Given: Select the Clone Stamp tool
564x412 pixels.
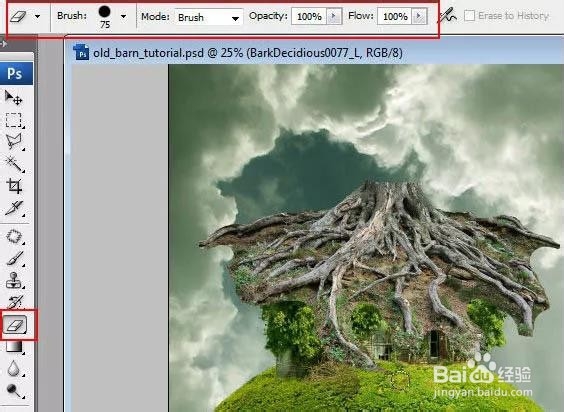Looking at the screenshot, I should pyautogui.click(x=14, y=281).
